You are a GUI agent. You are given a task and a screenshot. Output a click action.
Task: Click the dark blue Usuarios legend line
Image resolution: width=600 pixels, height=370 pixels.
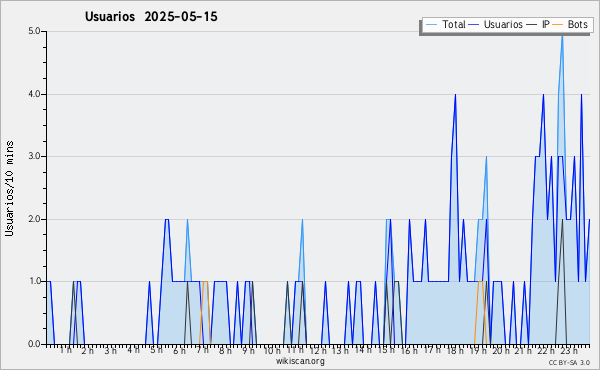474,25
